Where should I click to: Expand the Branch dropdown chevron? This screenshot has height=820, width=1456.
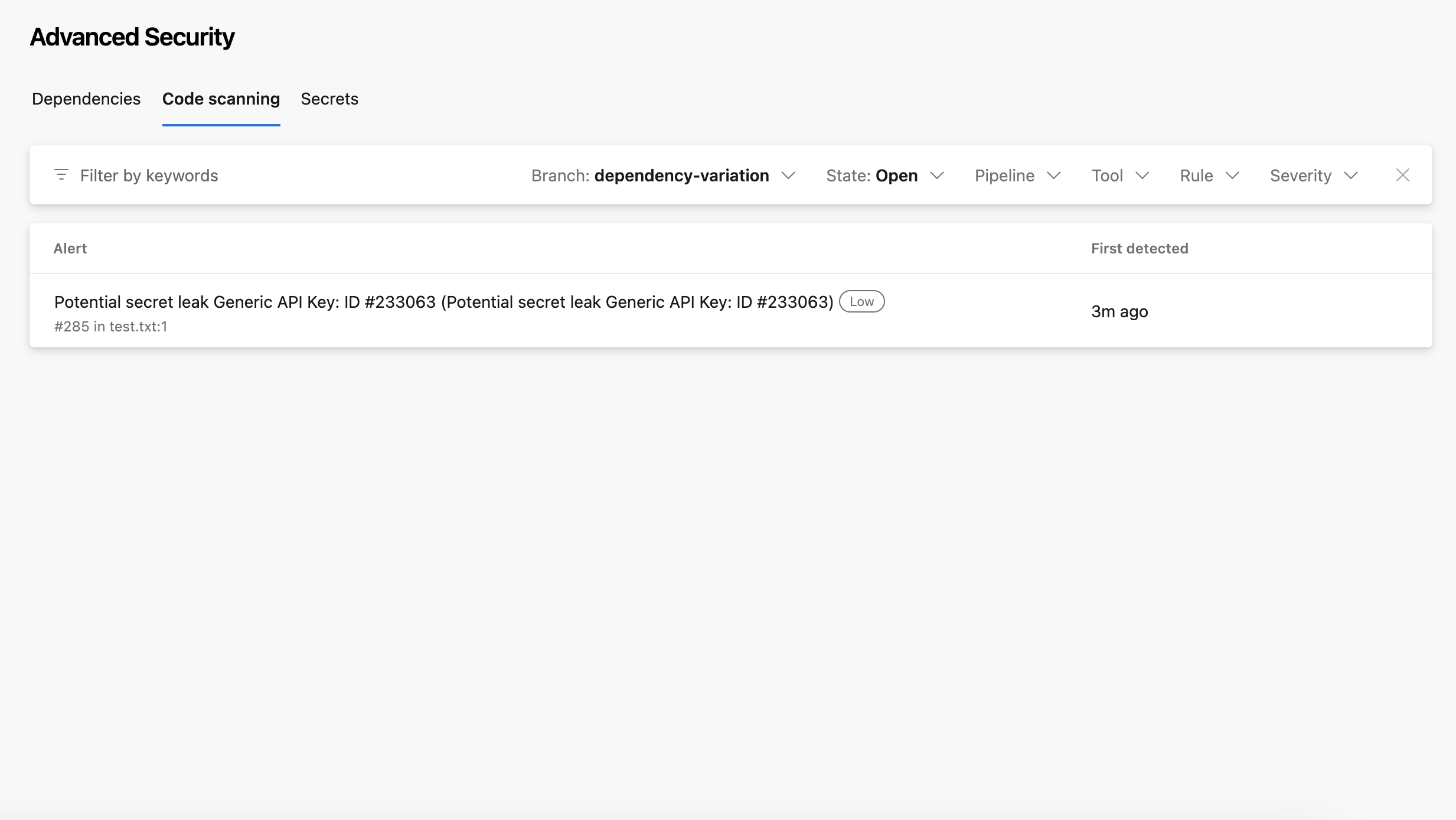click(x=788, y=175)
